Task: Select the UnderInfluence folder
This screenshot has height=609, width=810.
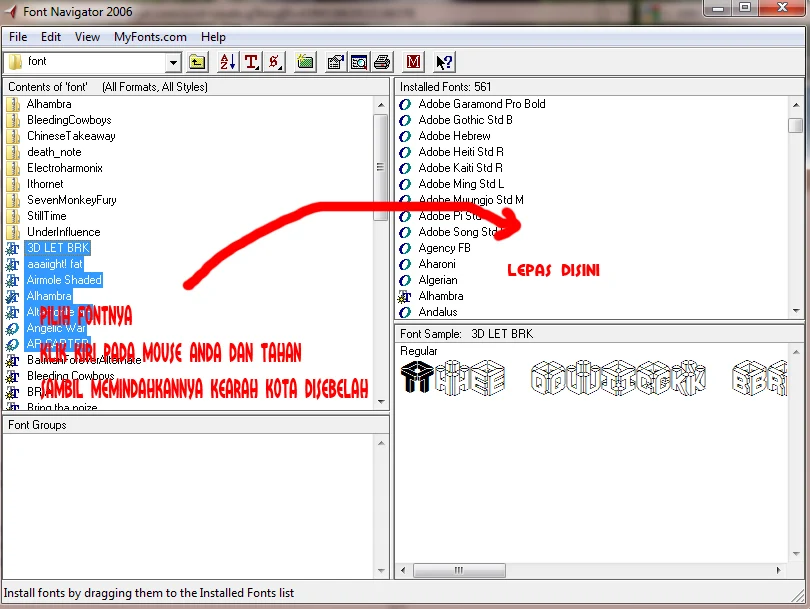Action: tap(64, 232)
